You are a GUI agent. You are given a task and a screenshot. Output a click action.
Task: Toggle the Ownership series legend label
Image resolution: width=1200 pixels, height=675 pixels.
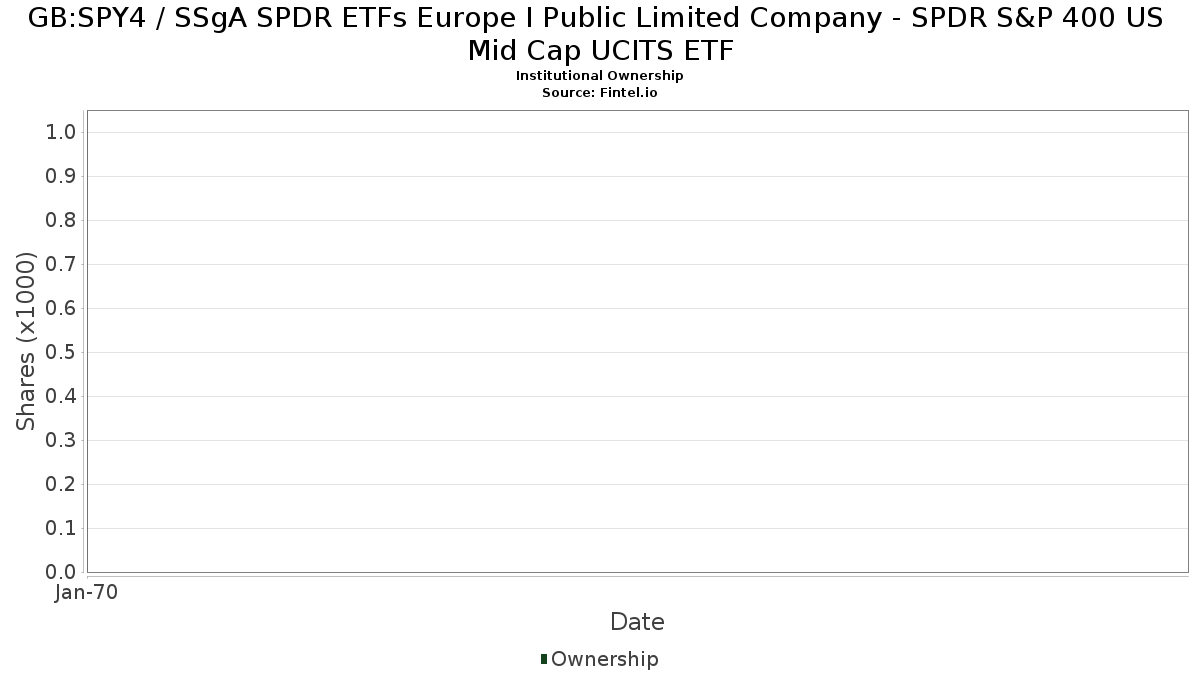click(604, 659)
